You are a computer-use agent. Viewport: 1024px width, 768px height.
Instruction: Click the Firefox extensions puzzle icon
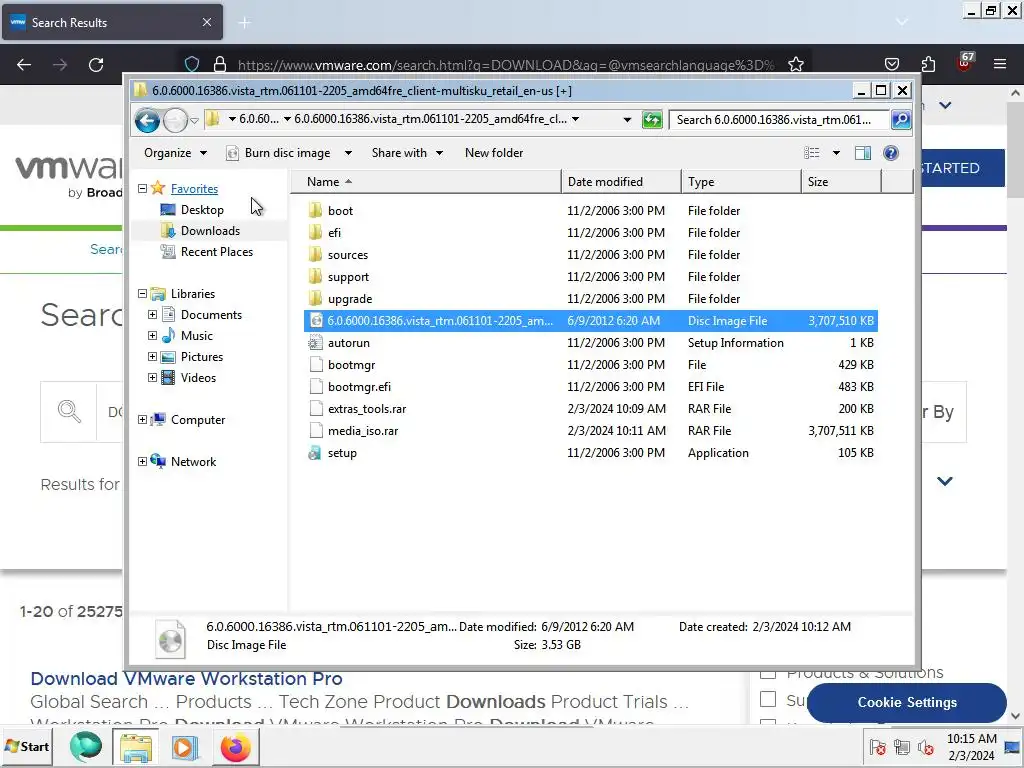928,64
